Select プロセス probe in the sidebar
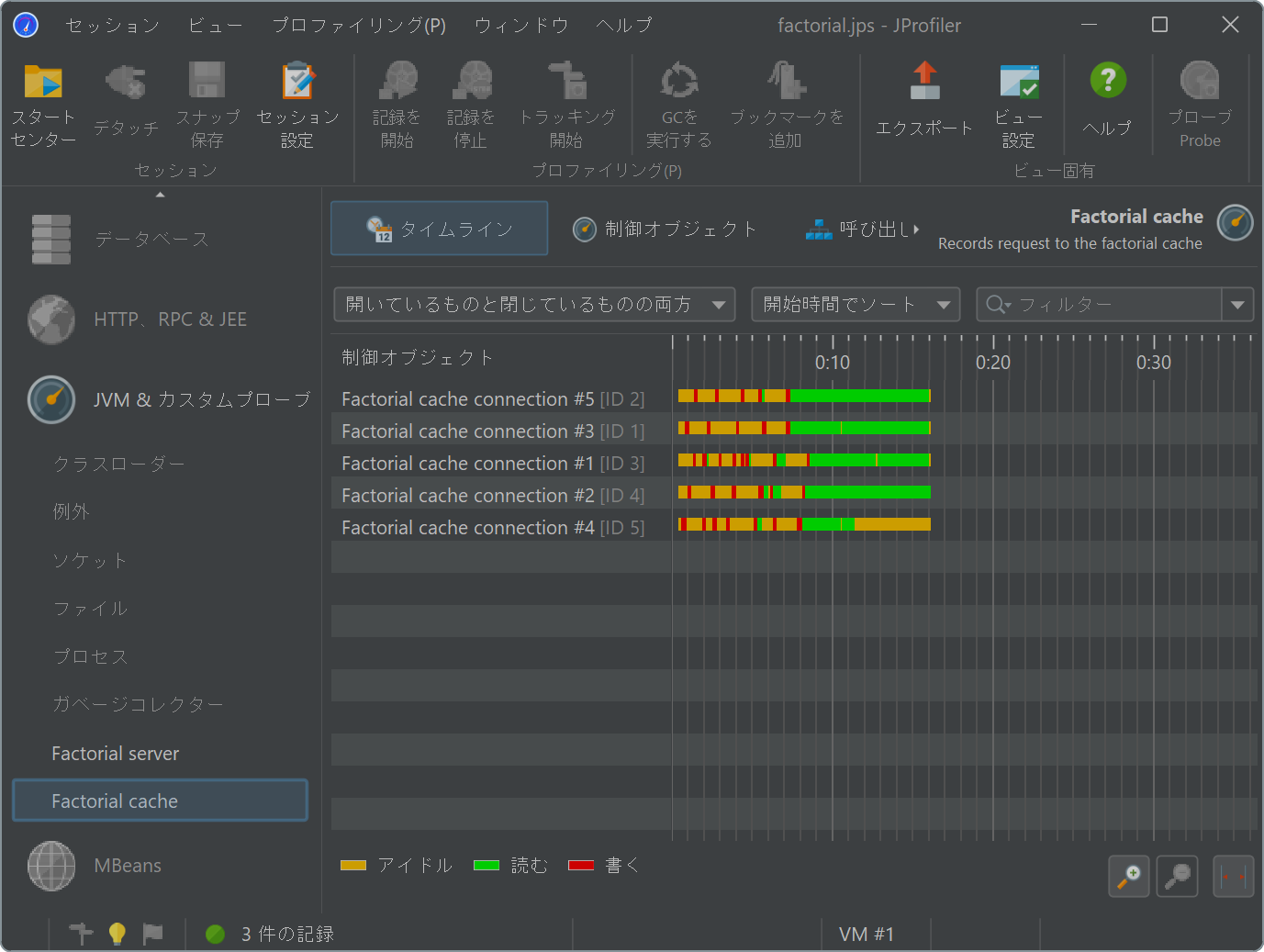The image size is (1264, 952). click(90, 656)
